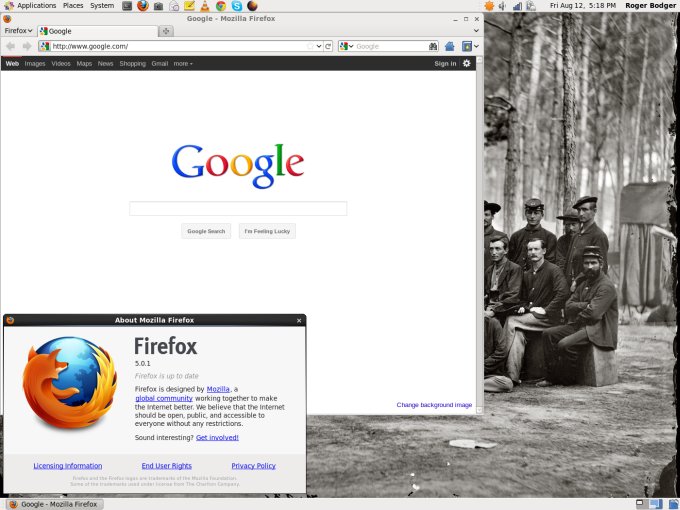This screenshot has width=680, height=510.
Task: Open the list all tabs dropdown
Action: click(x=476, y=31)
